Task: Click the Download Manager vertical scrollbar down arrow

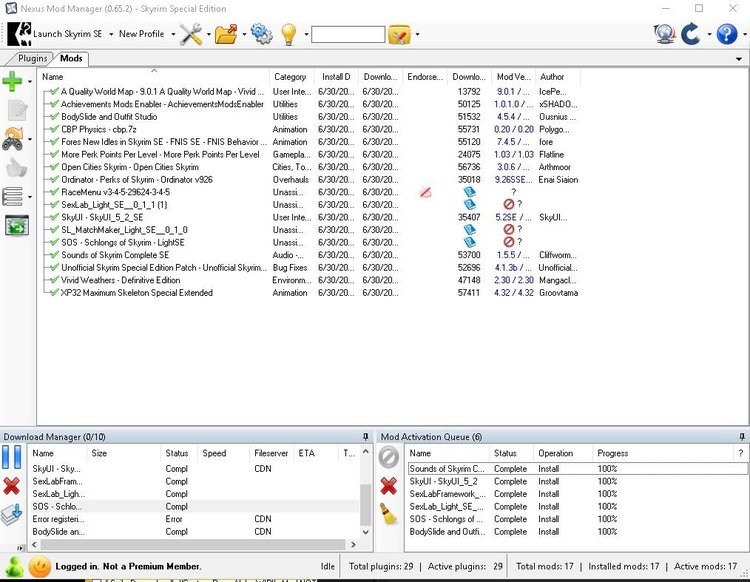Action: pos(365,532)
